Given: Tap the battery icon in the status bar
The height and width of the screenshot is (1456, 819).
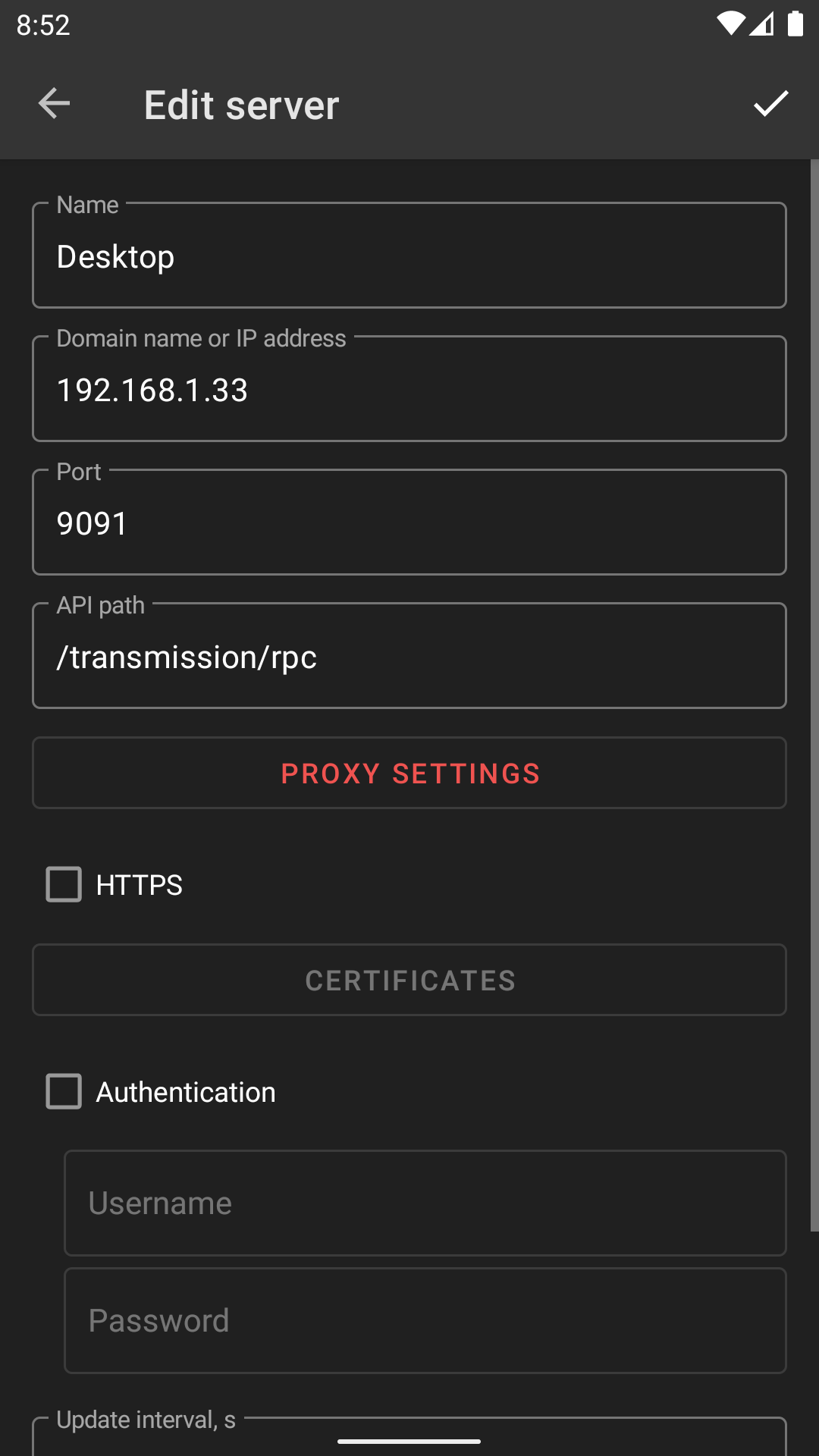Looking at the screenshot, I should click(x=795, y=24).
